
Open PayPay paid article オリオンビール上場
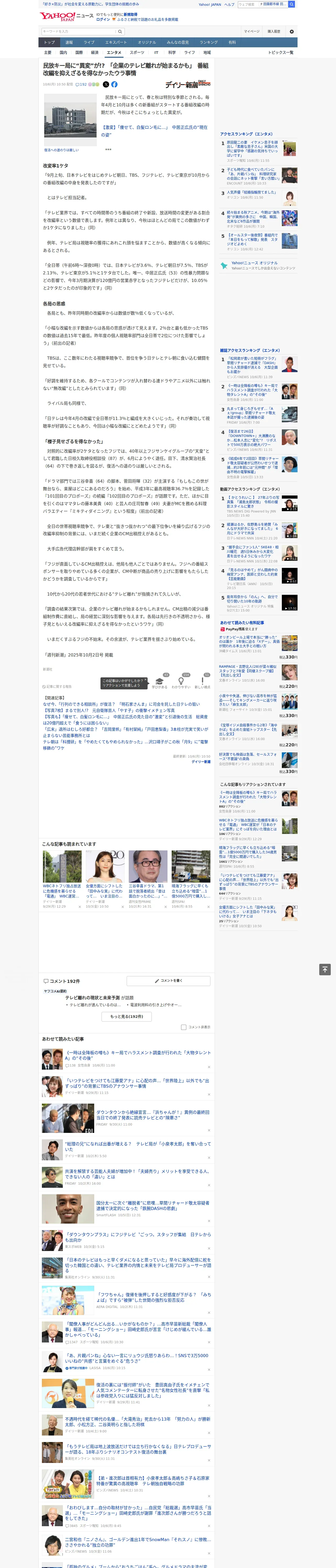pyautogui.click(x=249, y=642)
